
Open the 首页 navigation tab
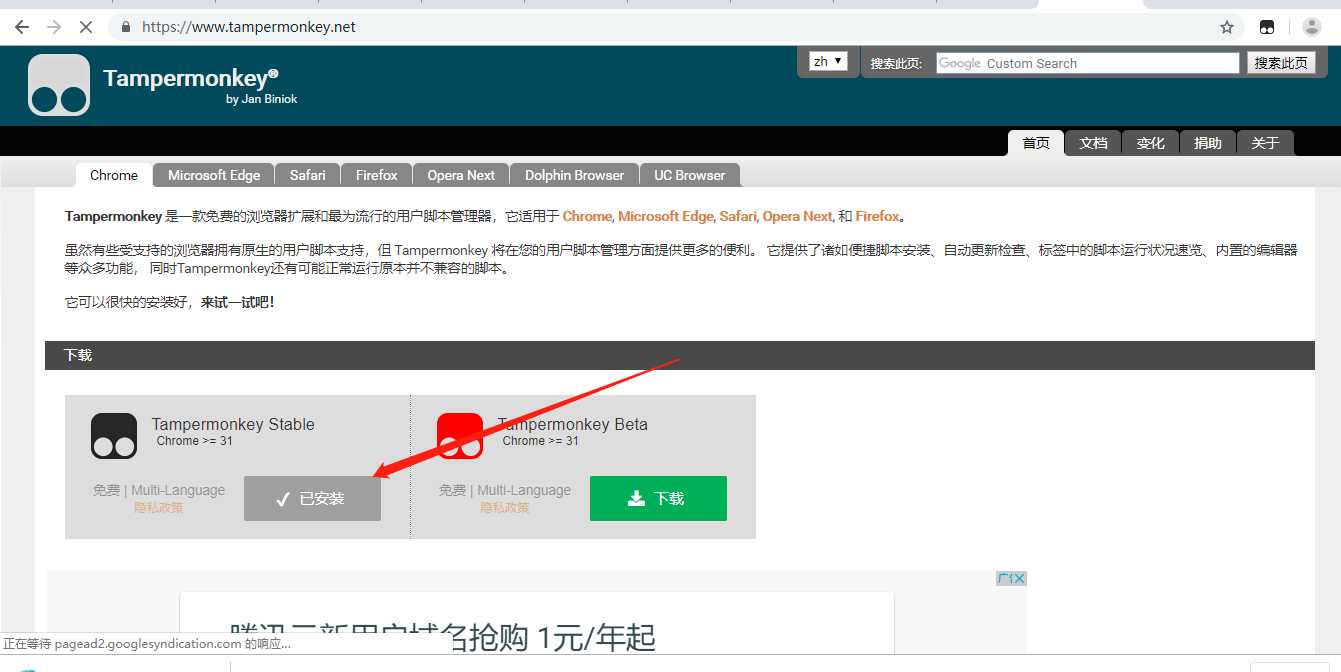coord(1036,143)
